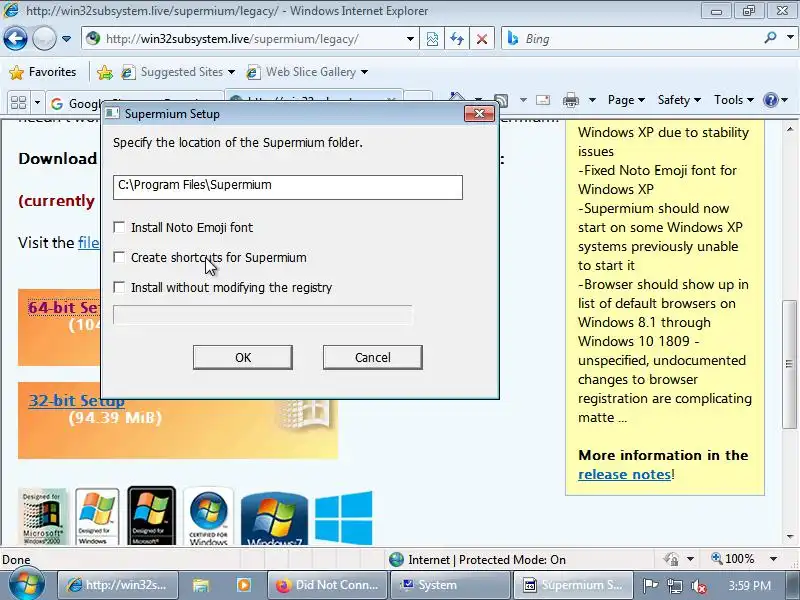Close the Supermium Setup dialog window
This screenshot has width=800, height=600.
pos(479,113)
